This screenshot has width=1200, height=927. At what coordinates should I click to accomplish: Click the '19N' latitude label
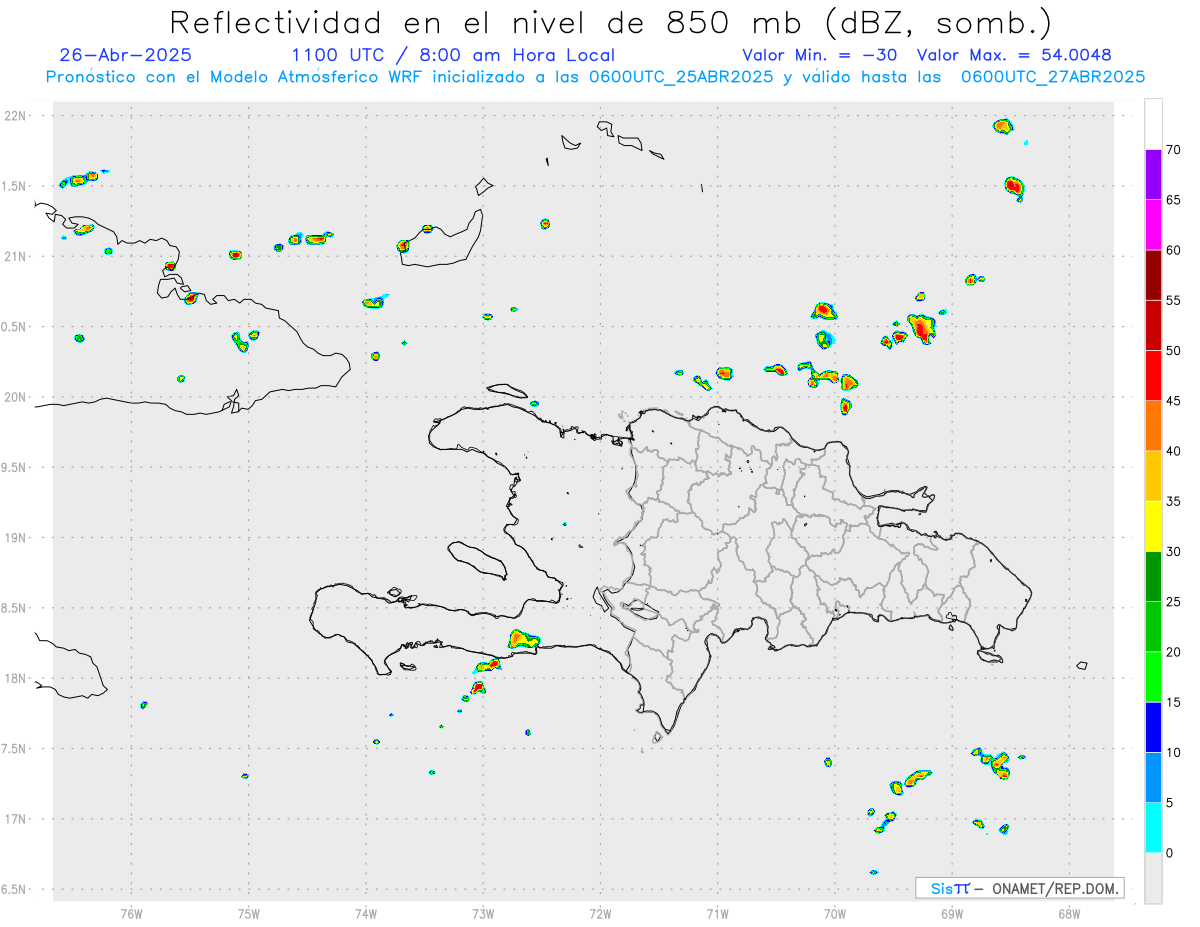pos(16,538)
